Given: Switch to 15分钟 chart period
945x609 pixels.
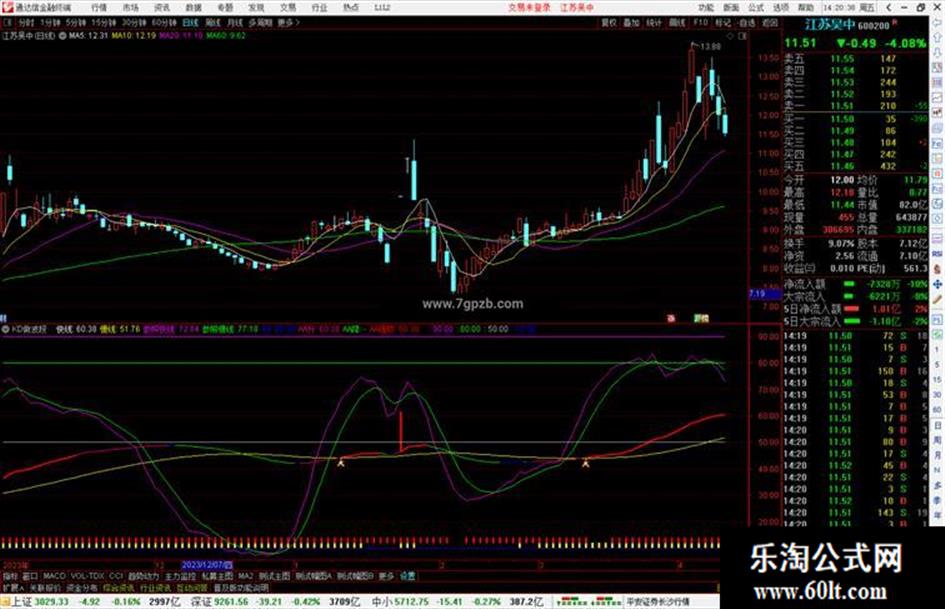Looking at the screenshot, I should click(104, 22).
